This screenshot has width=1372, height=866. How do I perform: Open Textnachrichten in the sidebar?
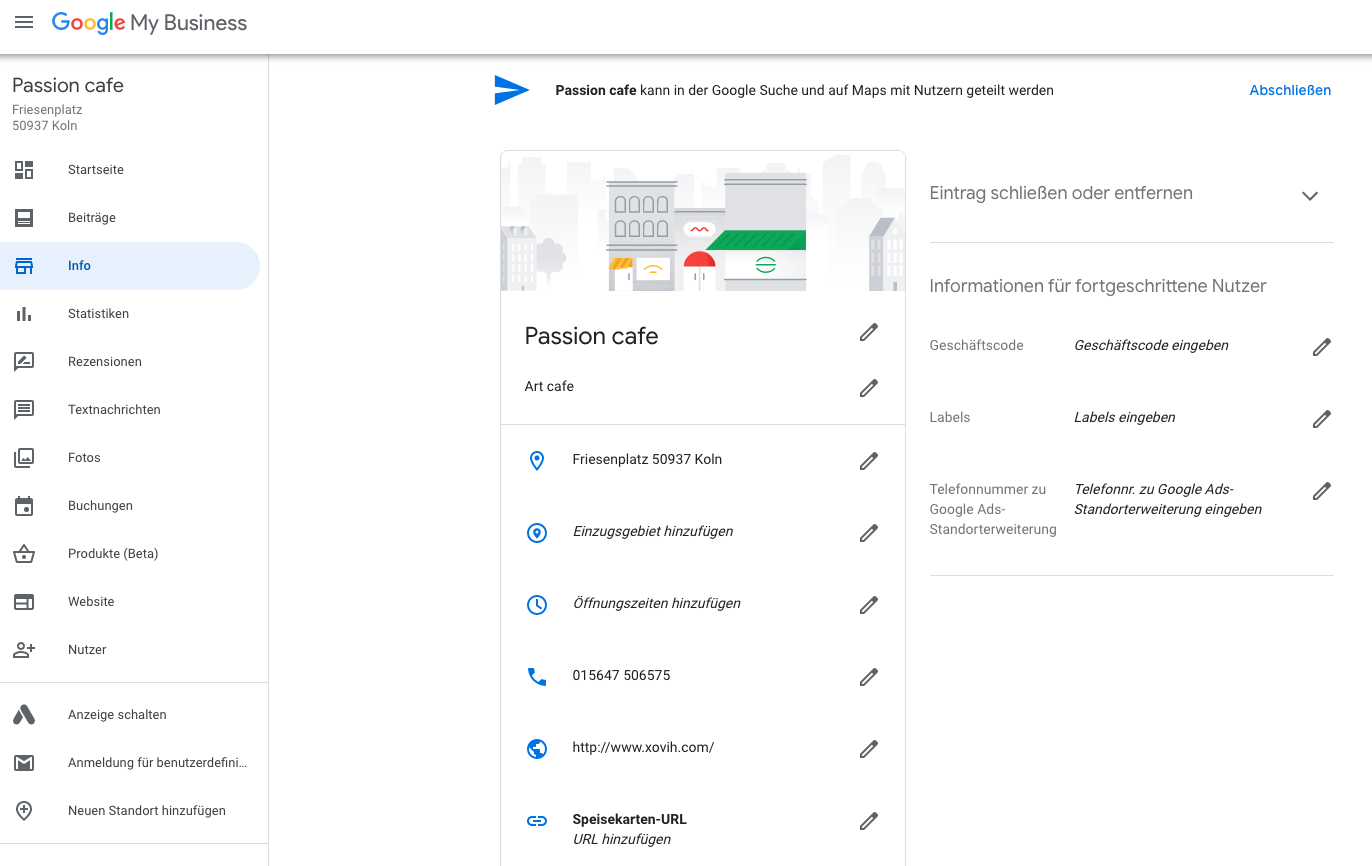[x=130, y=410]
